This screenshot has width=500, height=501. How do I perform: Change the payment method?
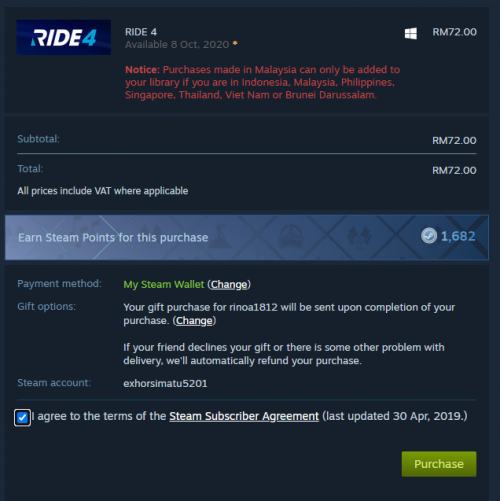(229, 284)
